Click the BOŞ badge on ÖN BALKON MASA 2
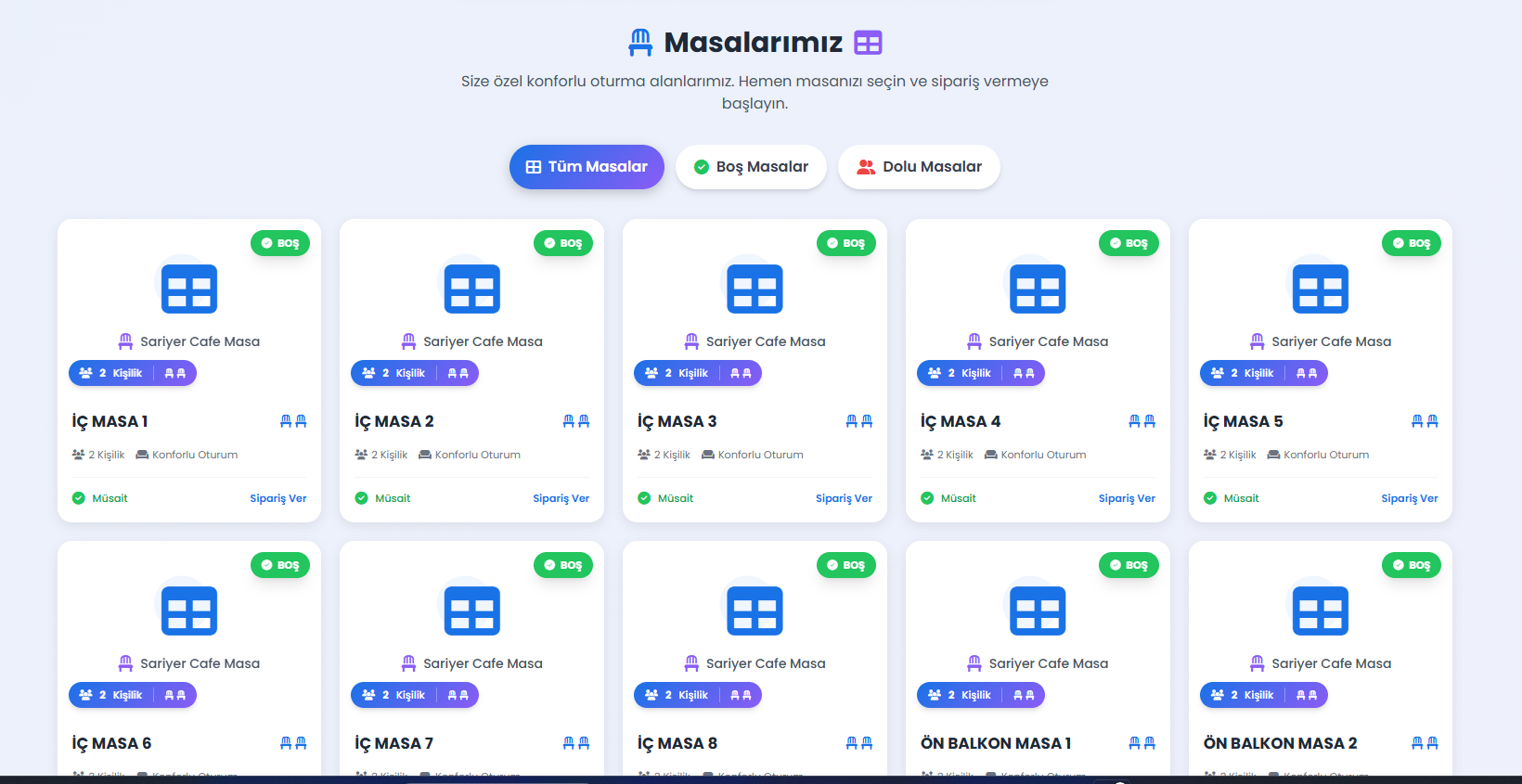 coord(1411,565)
